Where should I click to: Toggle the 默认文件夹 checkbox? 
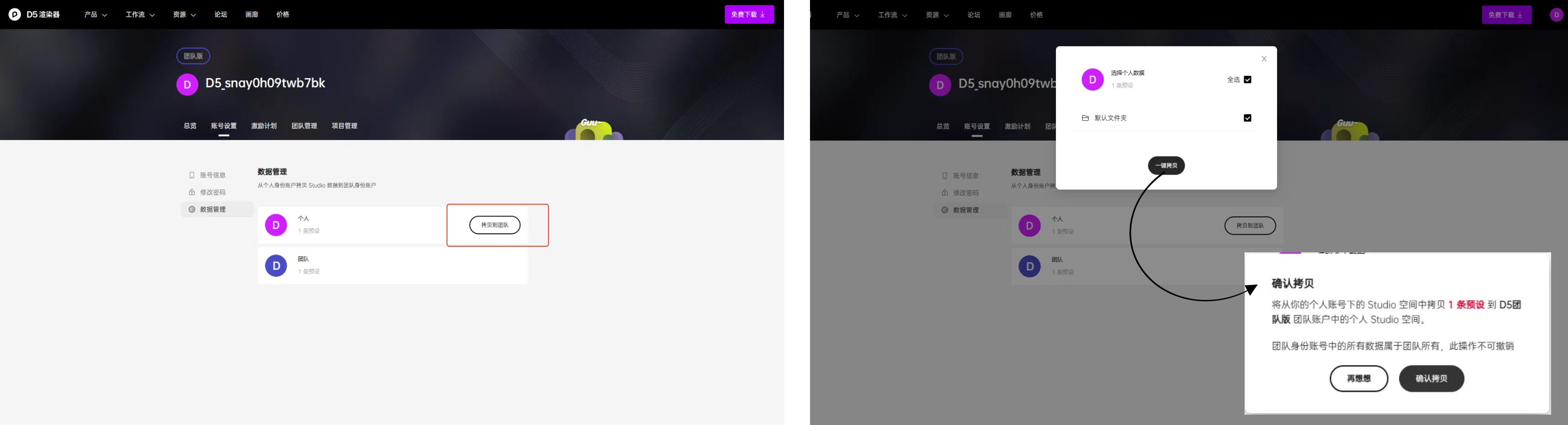(1248, 118)
